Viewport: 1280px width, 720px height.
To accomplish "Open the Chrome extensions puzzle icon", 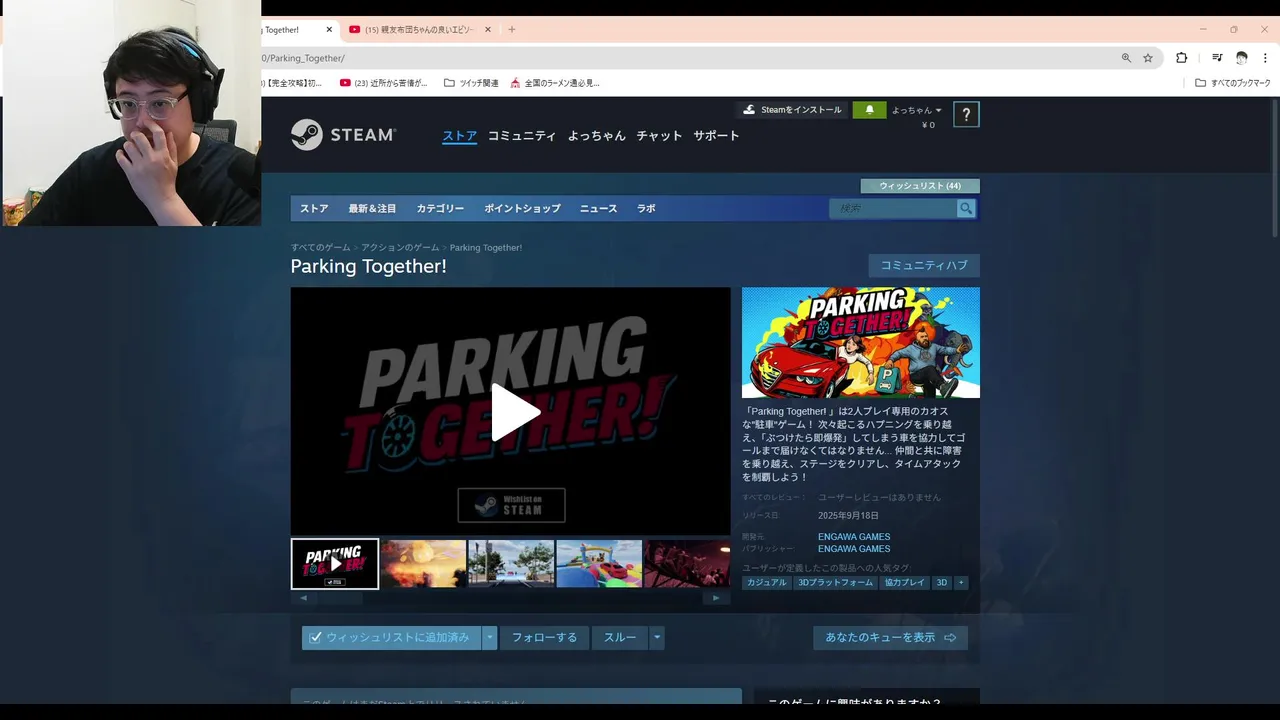I will (1181, 58).
